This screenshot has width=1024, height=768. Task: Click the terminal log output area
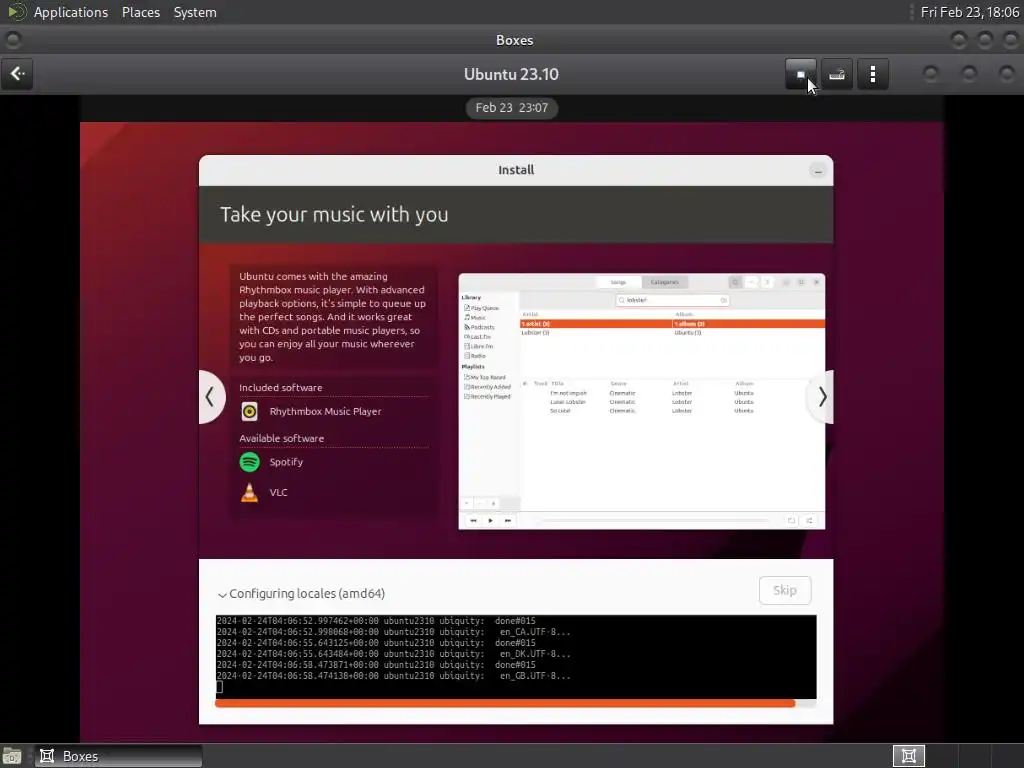516,656
